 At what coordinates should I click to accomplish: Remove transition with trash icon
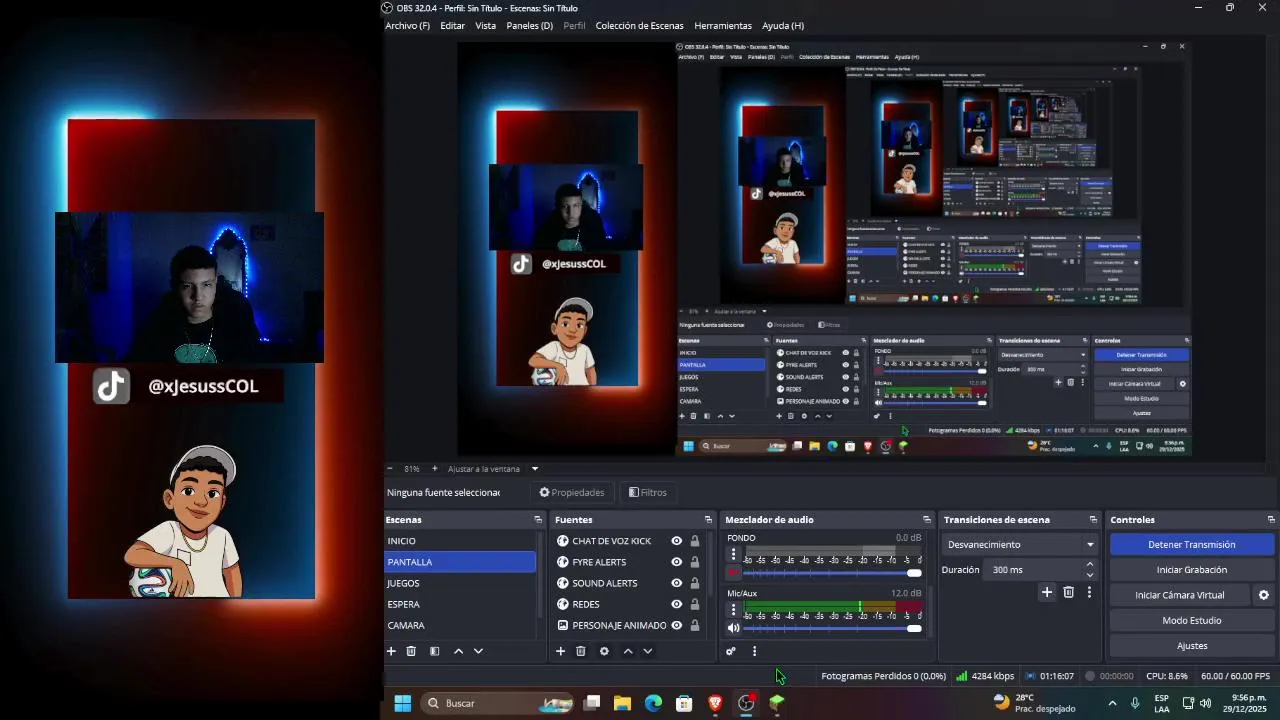(x=1068, y=592)
